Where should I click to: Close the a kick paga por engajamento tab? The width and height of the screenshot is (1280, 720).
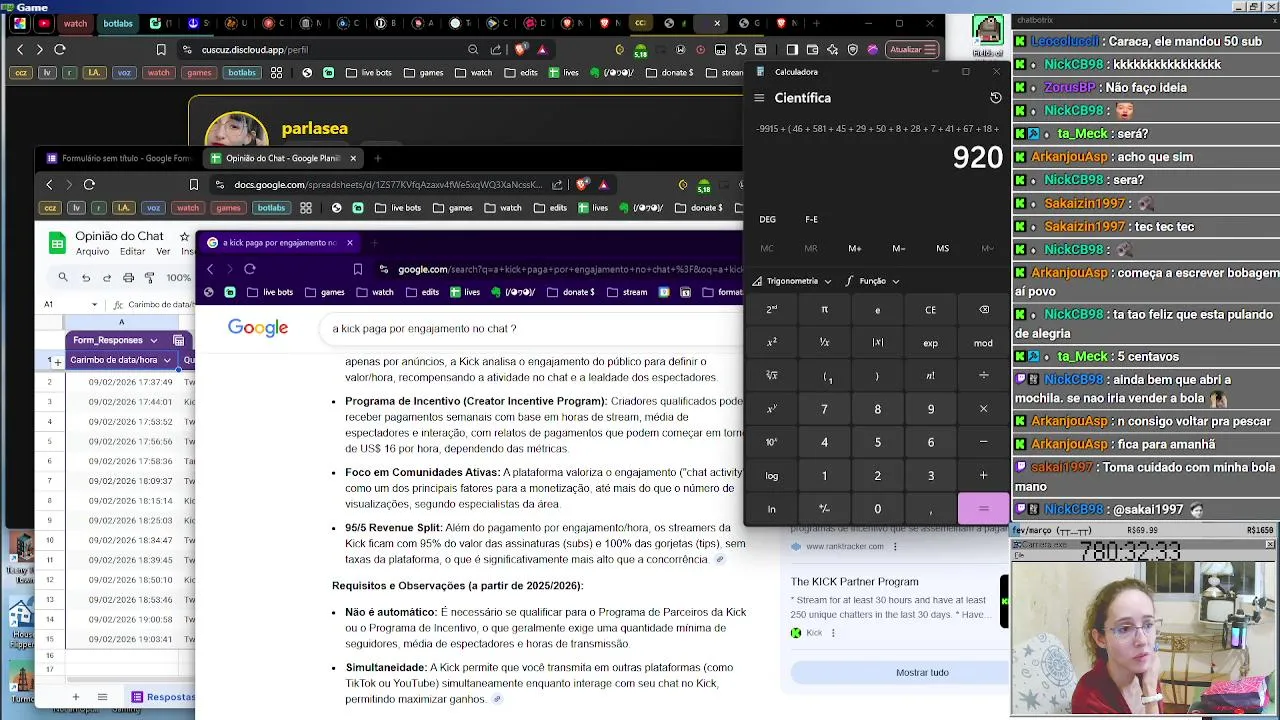[x=349, y=243]
